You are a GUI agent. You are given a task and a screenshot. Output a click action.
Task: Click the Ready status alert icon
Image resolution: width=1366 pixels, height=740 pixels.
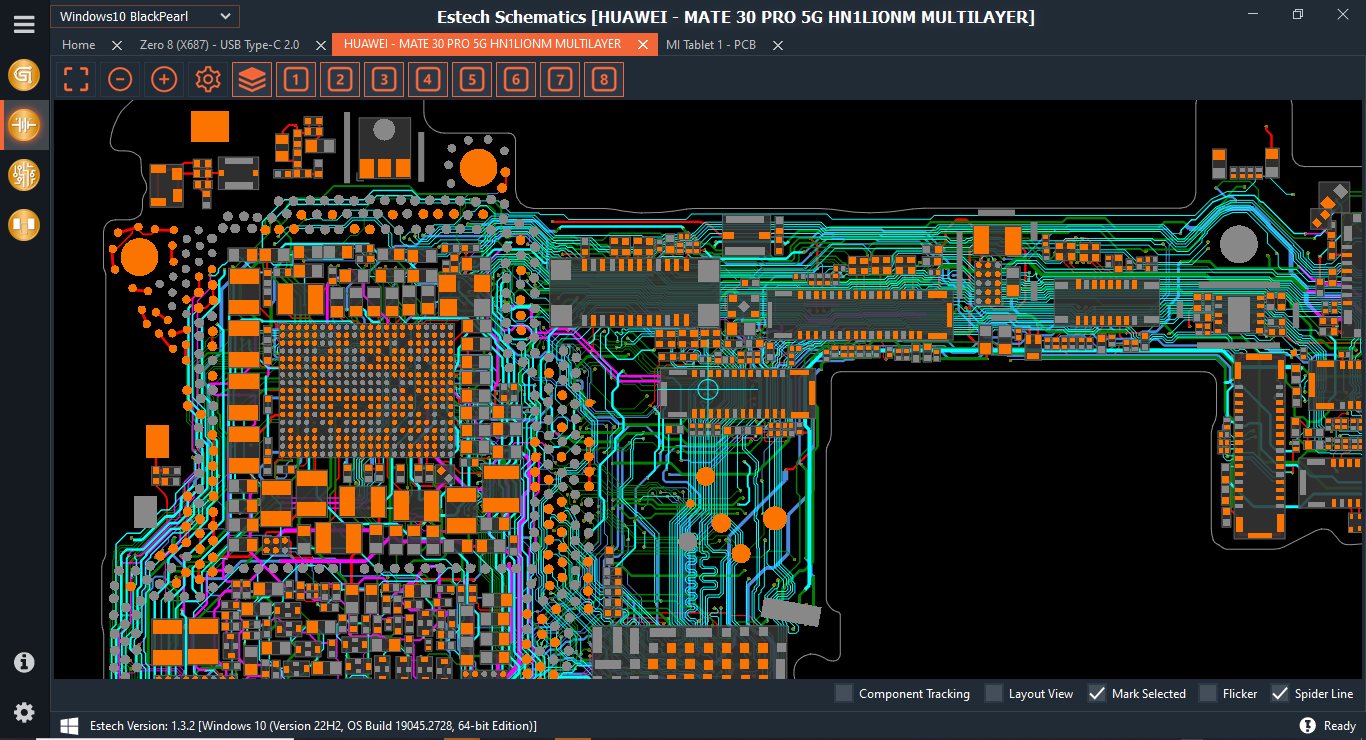(x=1307, y=725)
